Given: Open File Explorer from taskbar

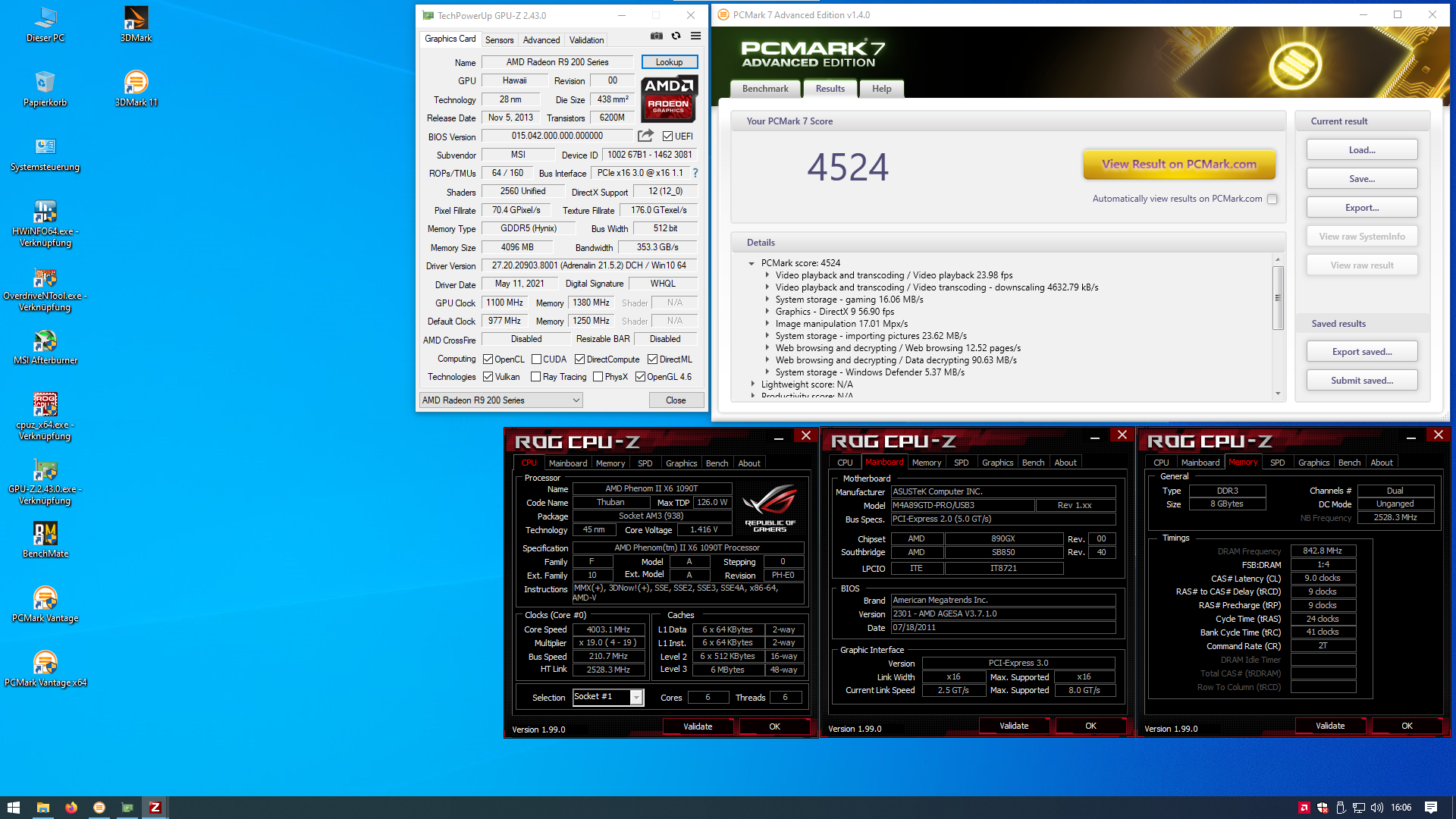Looking at the screenshot, I should (x=43, y=808).
